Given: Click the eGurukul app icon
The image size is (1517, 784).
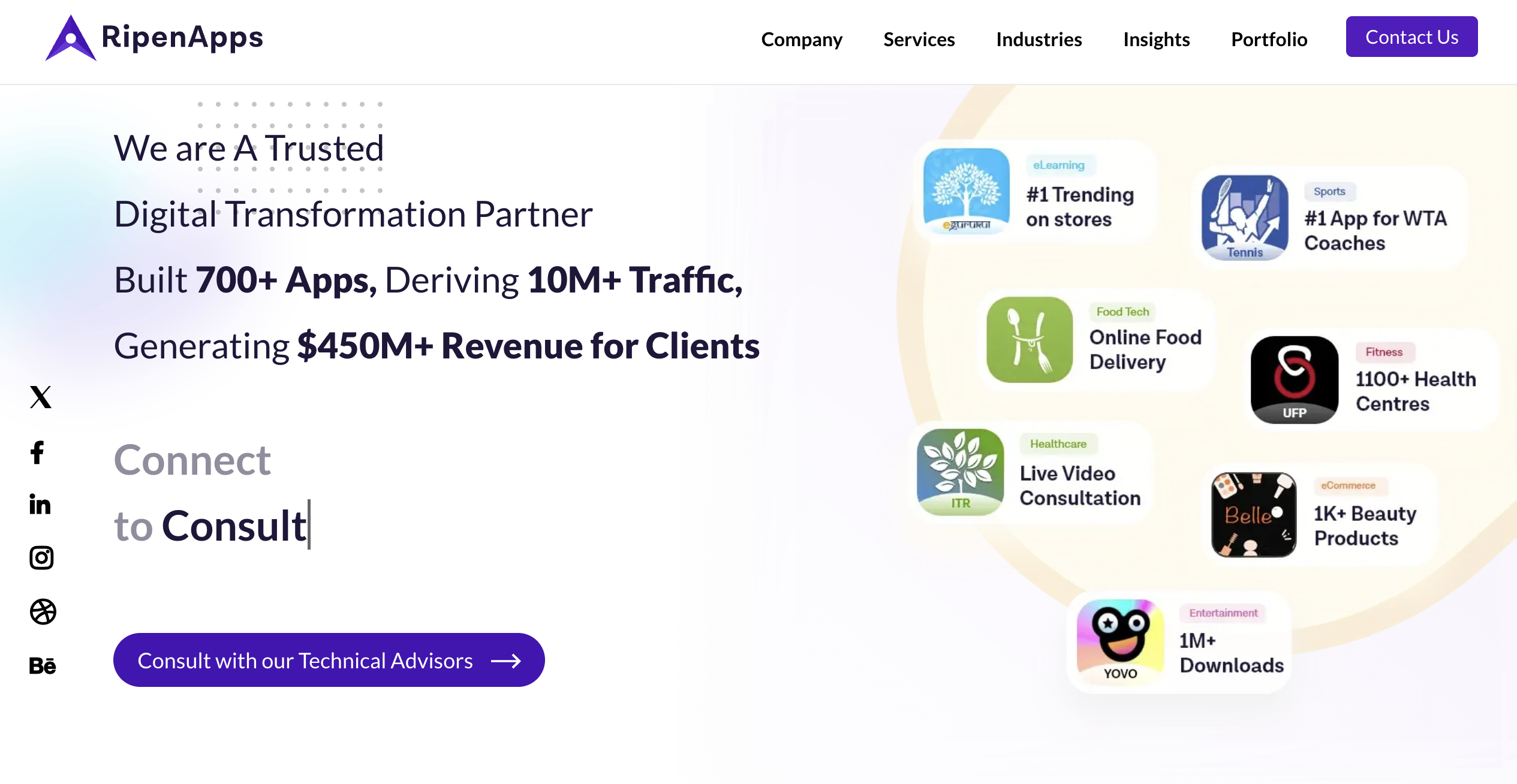Looking at the screenshot, I should coord(966,191).
